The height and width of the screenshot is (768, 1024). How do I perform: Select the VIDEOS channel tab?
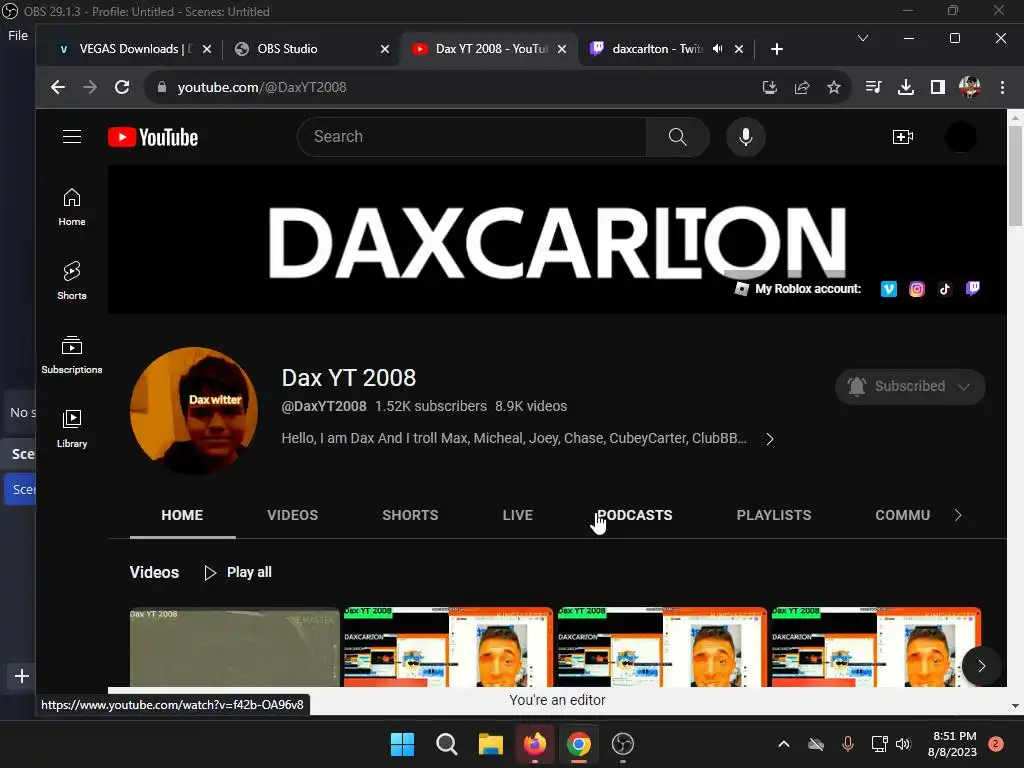click(293, 515)
